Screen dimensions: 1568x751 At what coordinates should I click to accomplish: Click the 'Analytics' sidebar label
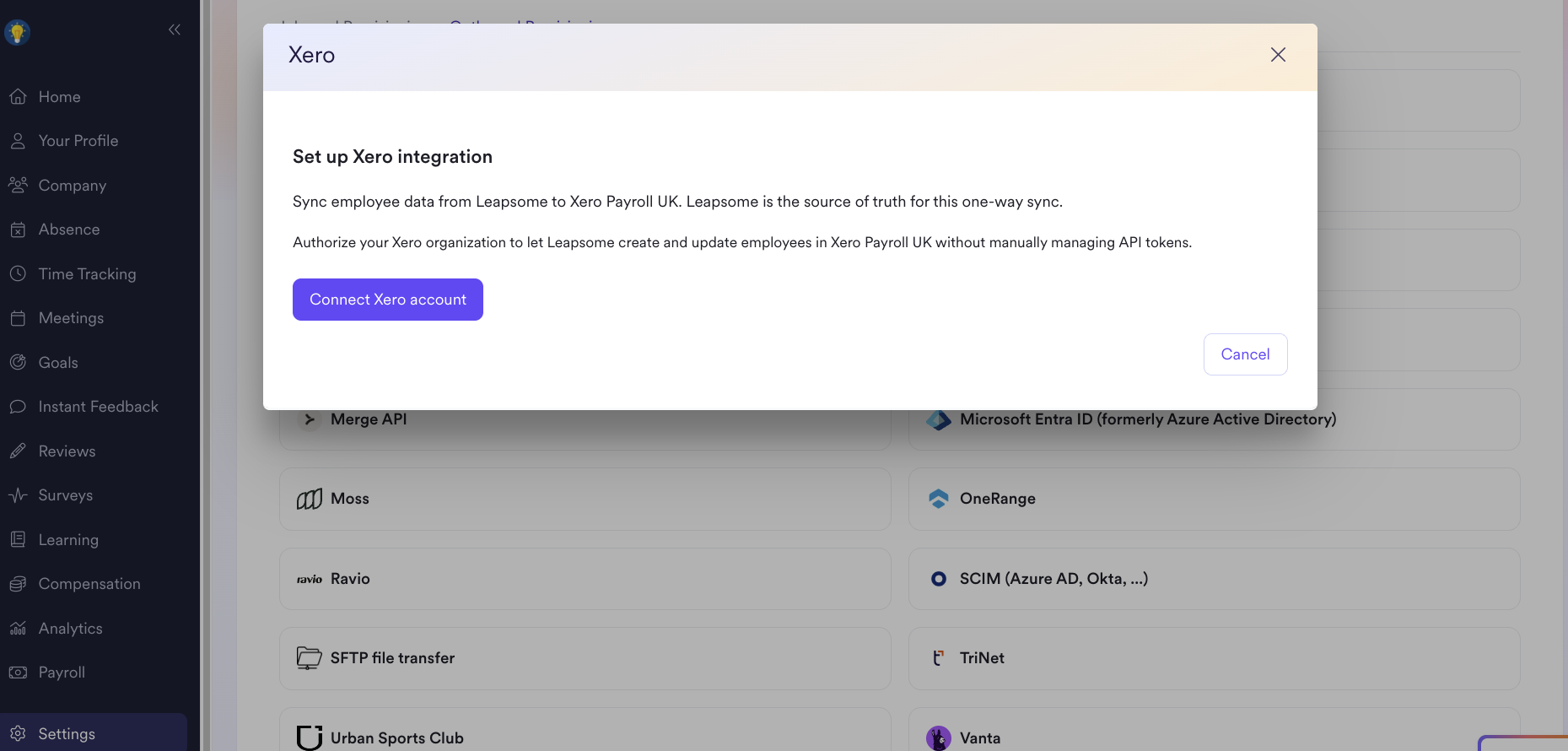(70, 629)
